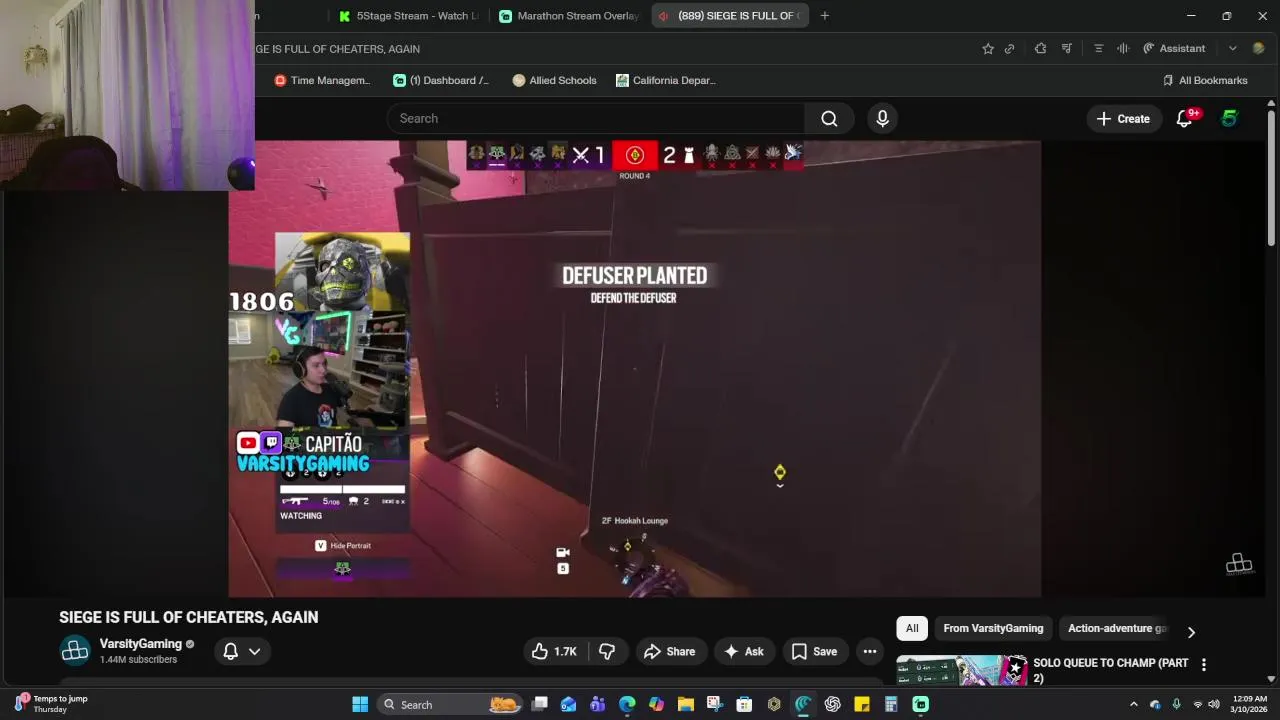Screen dimensions: 1280x720
Task: Open Microsoft Edge from the taskbar
Action: click(627, 704)
